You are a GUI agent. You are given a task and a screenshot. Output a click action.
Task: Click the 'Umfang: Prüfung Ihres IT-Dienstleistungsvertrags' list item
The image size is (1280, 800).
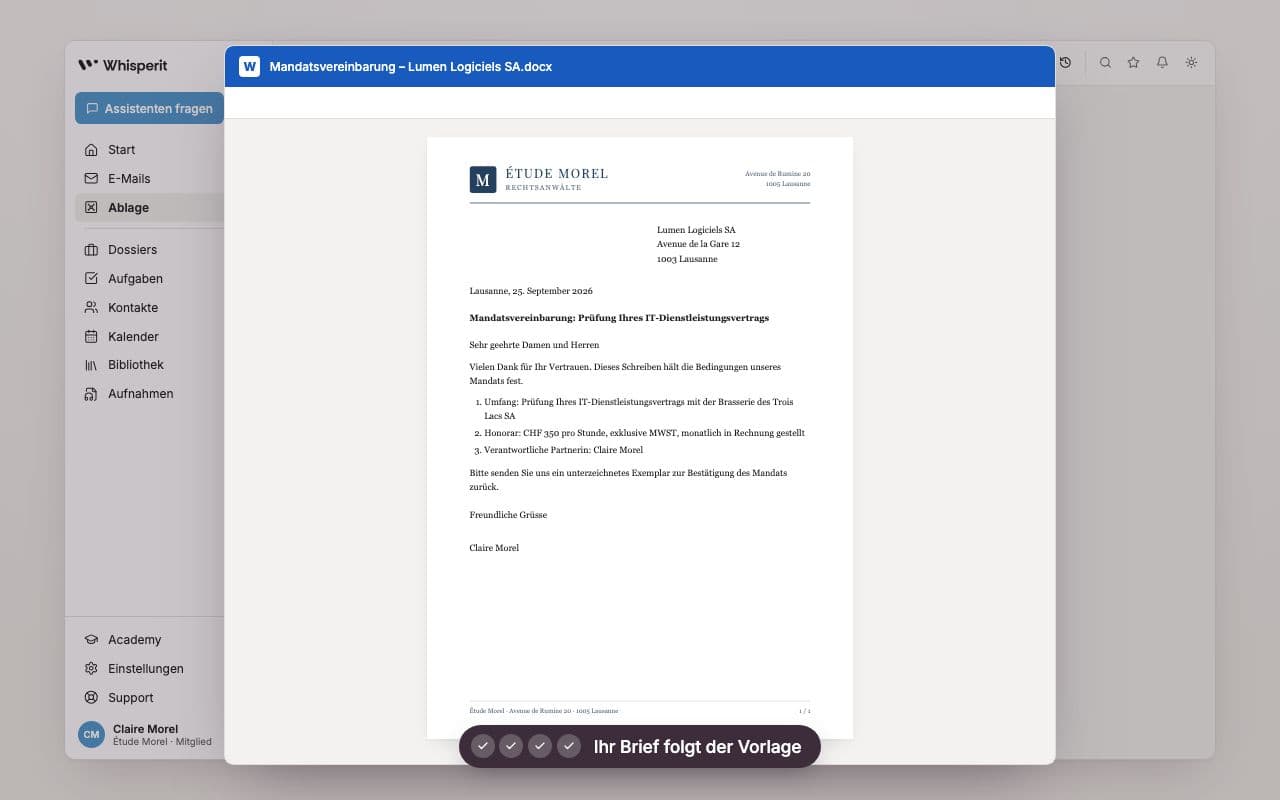click(638, 409)
